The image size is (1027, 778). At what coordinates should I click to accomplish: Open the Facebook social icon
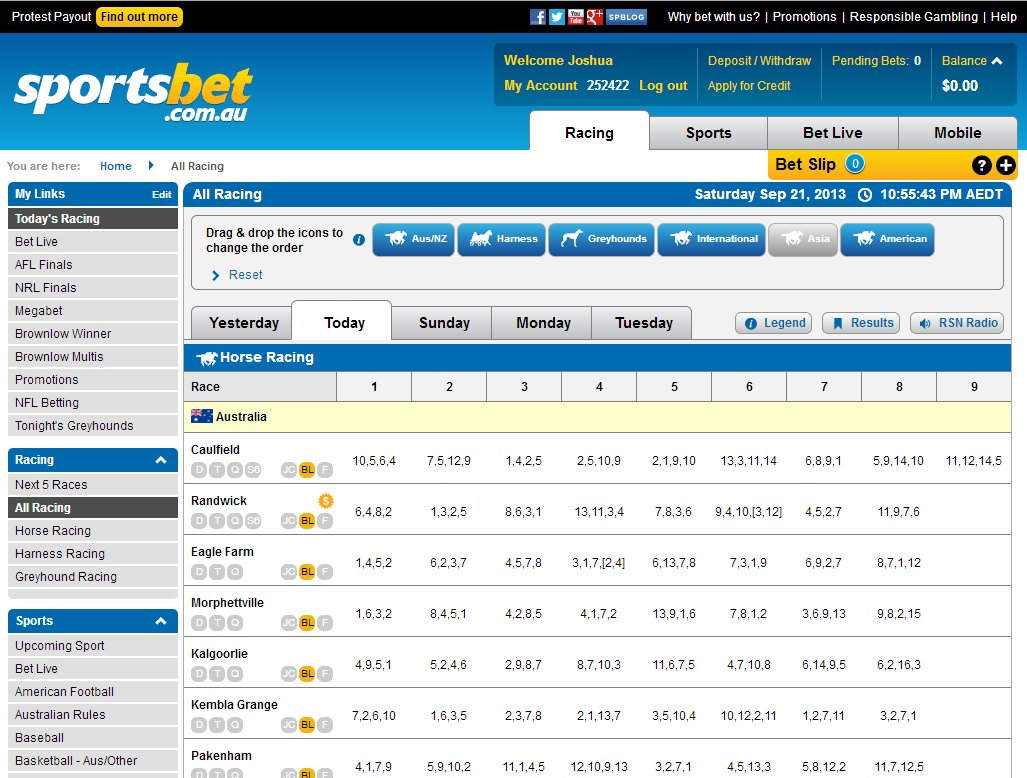pos(538,17)
